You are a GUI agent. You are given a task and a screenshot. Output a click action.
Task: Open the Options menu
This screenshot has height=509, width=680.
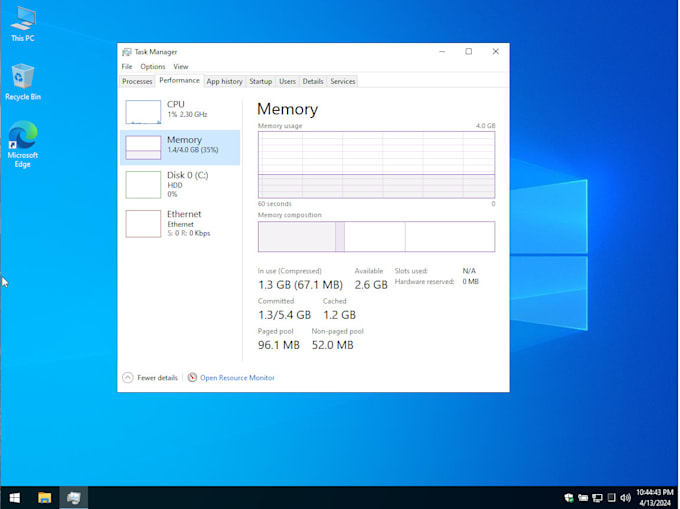[x=153, y=66]
